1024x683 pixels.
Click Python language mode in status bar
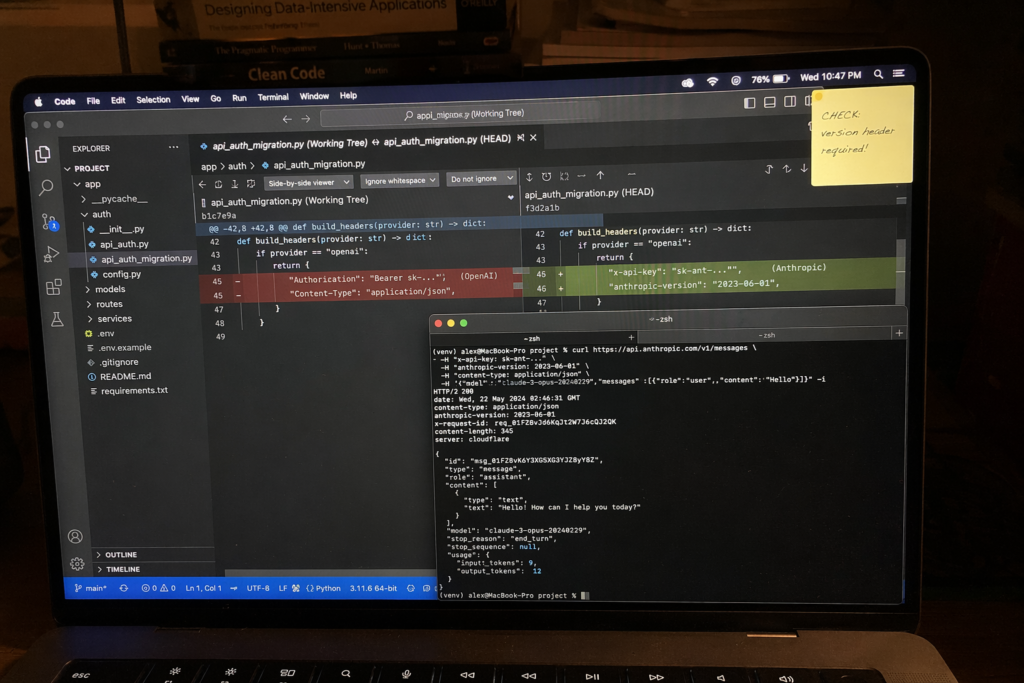pyautogui.click(x=323, y=588)
